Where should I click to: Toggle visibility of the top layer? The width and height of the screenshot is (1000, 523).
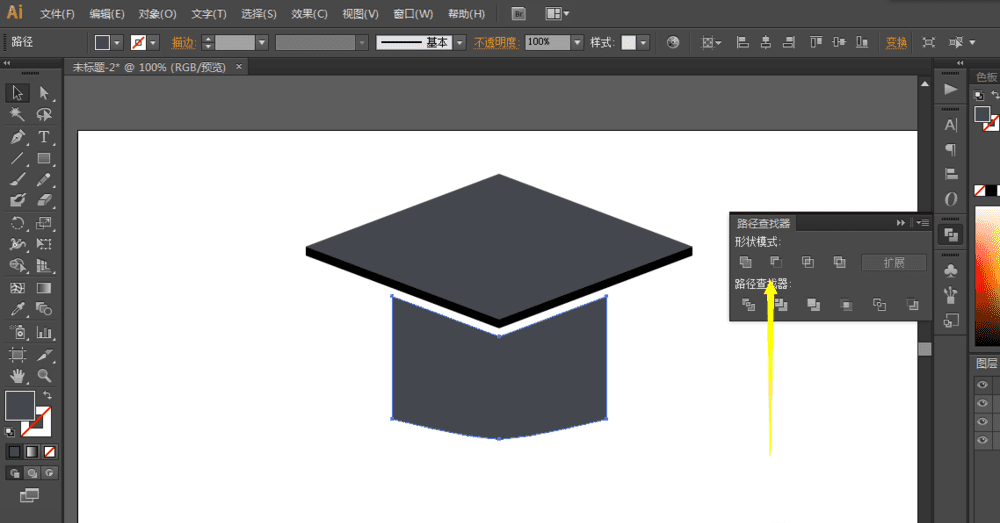coord(983,385)
